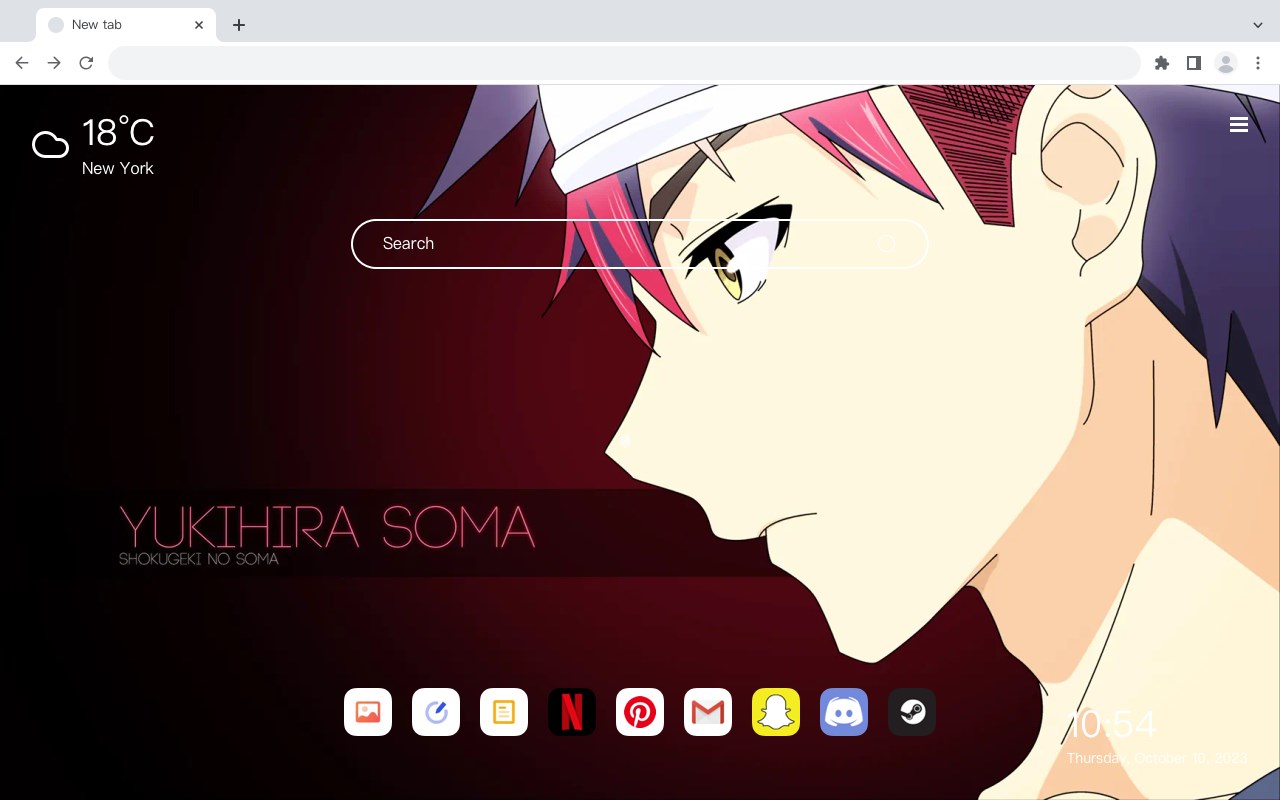
Task: Open the hamburger menu on new tab page
Action: pos(1239,125)
